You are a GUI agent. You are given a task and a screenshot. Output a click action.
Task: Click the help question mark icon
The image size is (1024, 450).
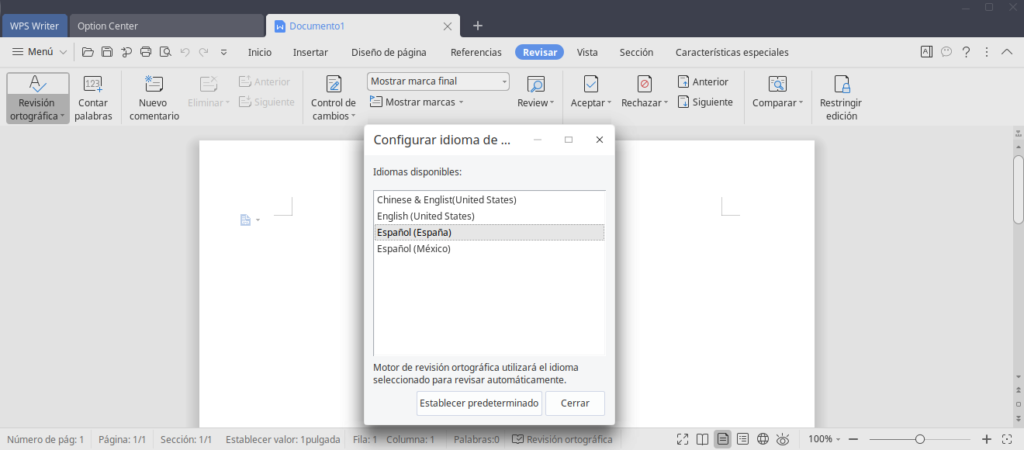click(966, 52)
